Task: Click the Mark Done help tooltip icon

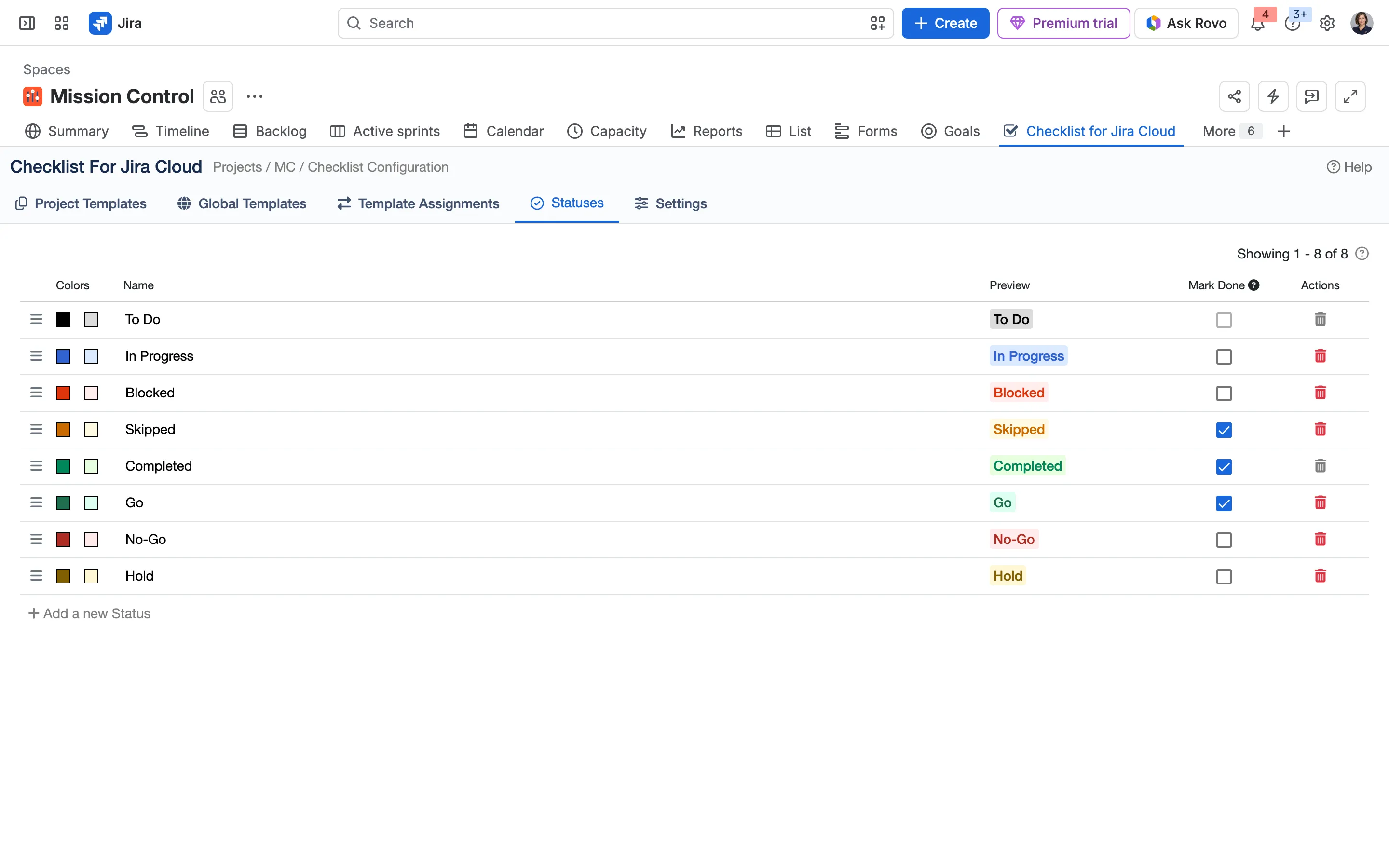Action: (1254, 285)
